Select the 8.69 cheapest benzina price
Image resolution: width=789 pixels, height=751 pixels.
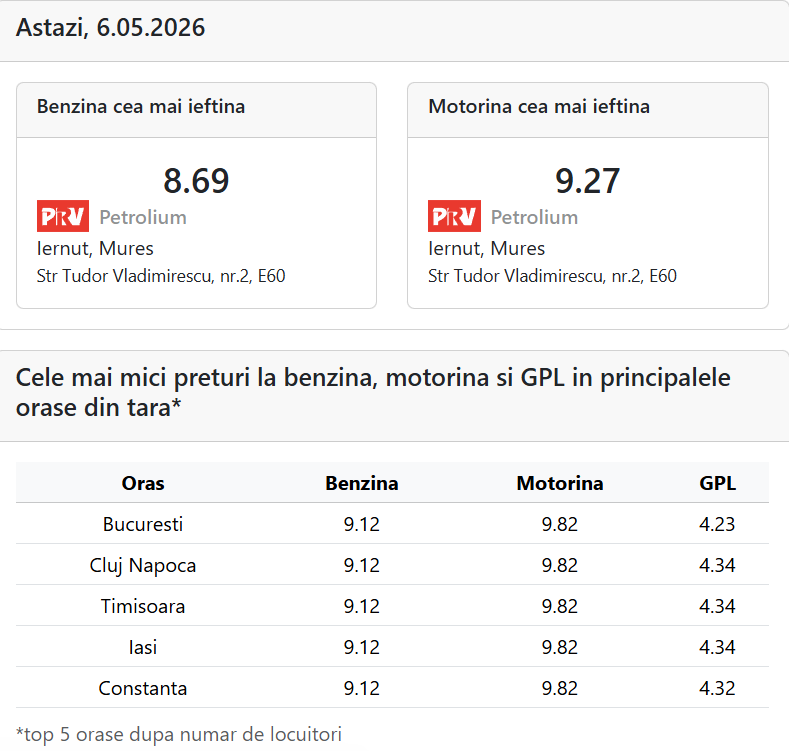coord(196,181)
